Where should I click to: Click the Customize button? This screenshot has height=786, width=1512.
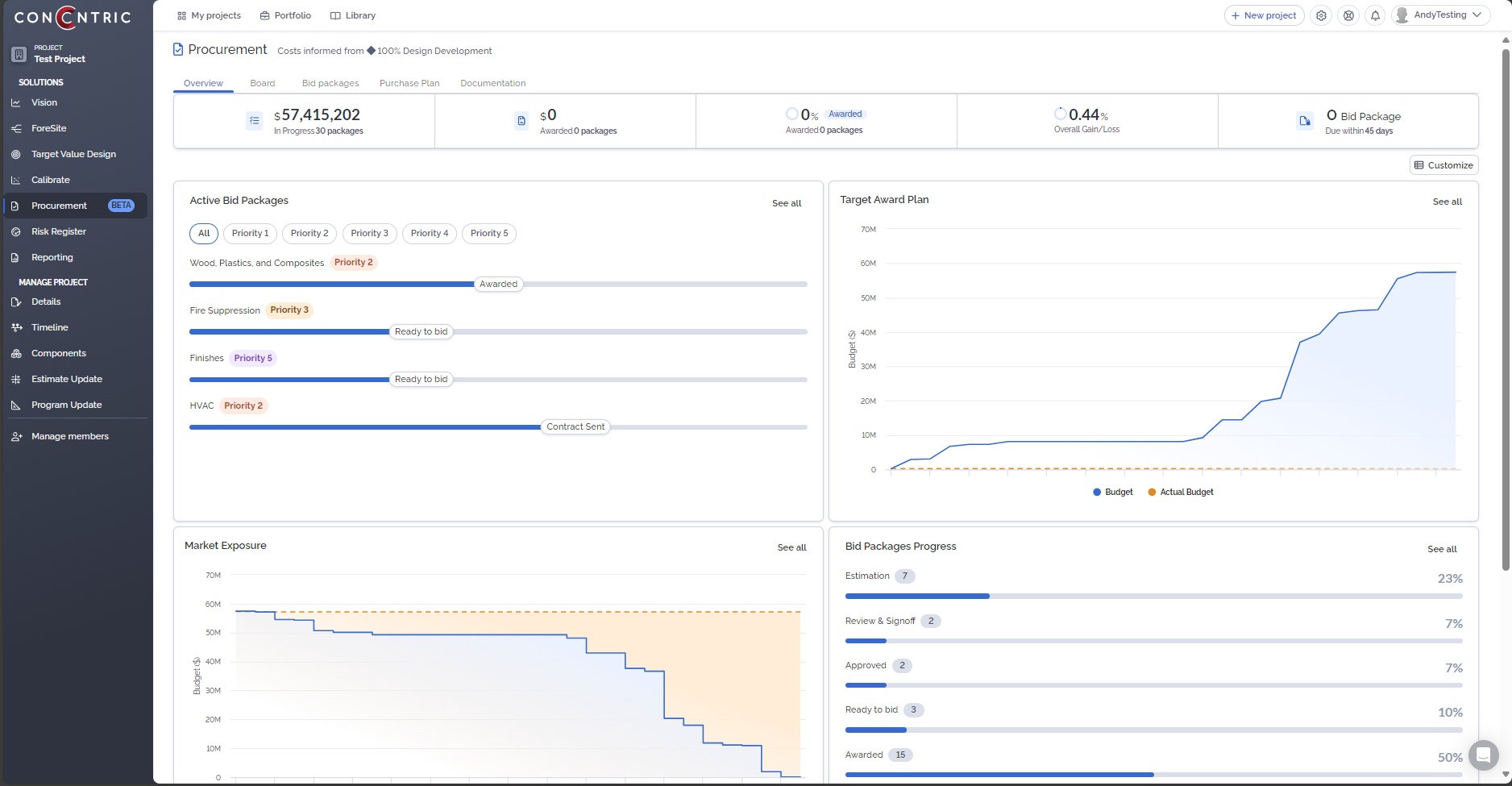tap(1443, 165)
